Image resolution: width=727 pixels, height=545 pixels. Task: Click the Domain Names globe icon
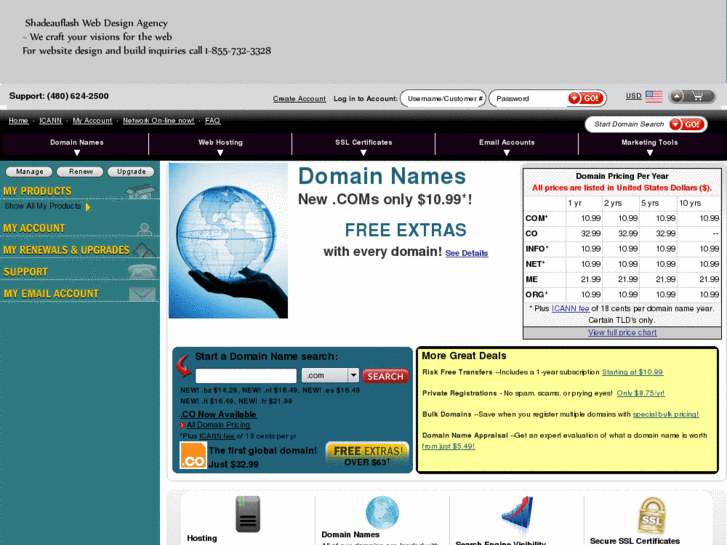coord(382,513)
